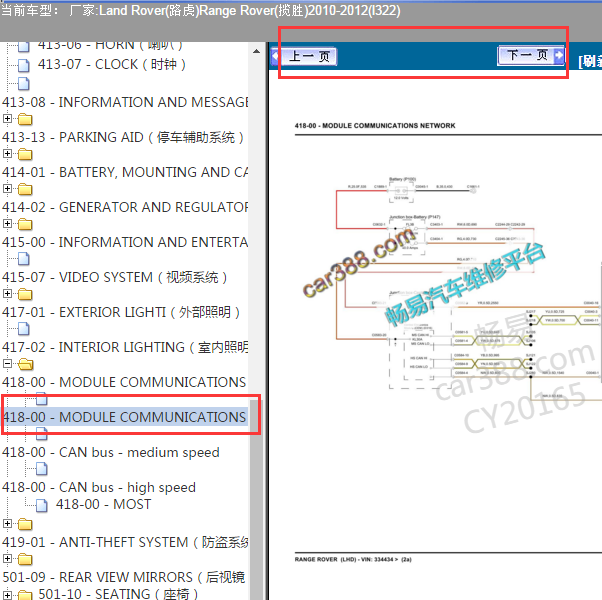Click the document icon for 413-06 HORN
Image resolution: width=602 pixels, height=600 pixels.
coord(24,47)
